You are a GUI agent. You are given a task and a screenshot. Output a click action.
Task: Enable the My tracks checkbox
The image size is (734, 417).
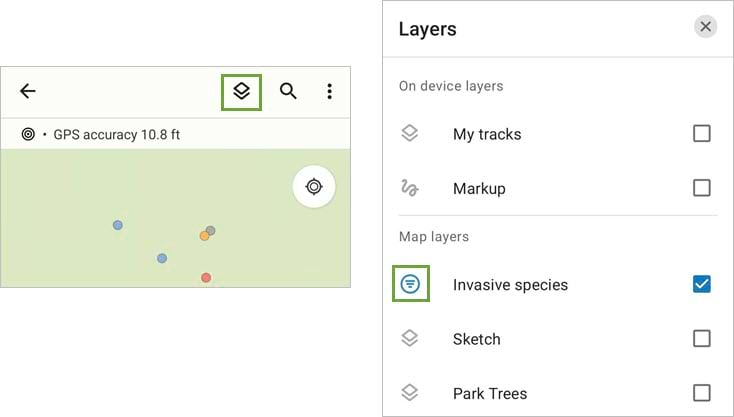pos(702,134)
